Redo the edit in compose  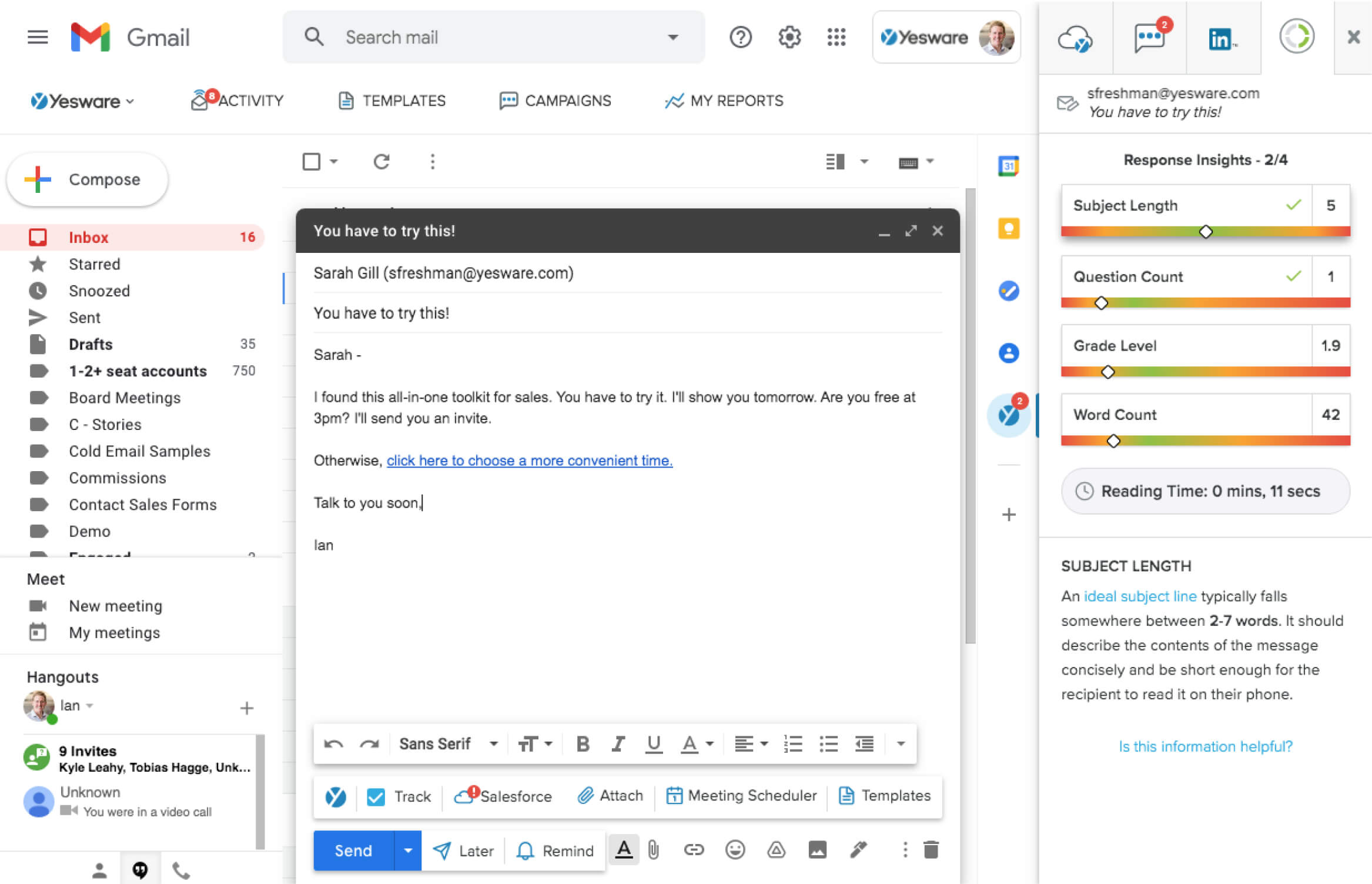click(x=369, y=744)
